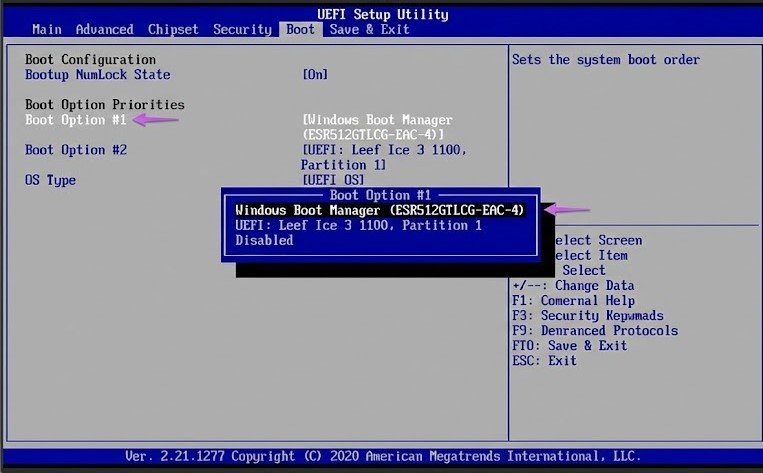
Task: Click the ESC: Exit hint
Action: coord(543,360)
